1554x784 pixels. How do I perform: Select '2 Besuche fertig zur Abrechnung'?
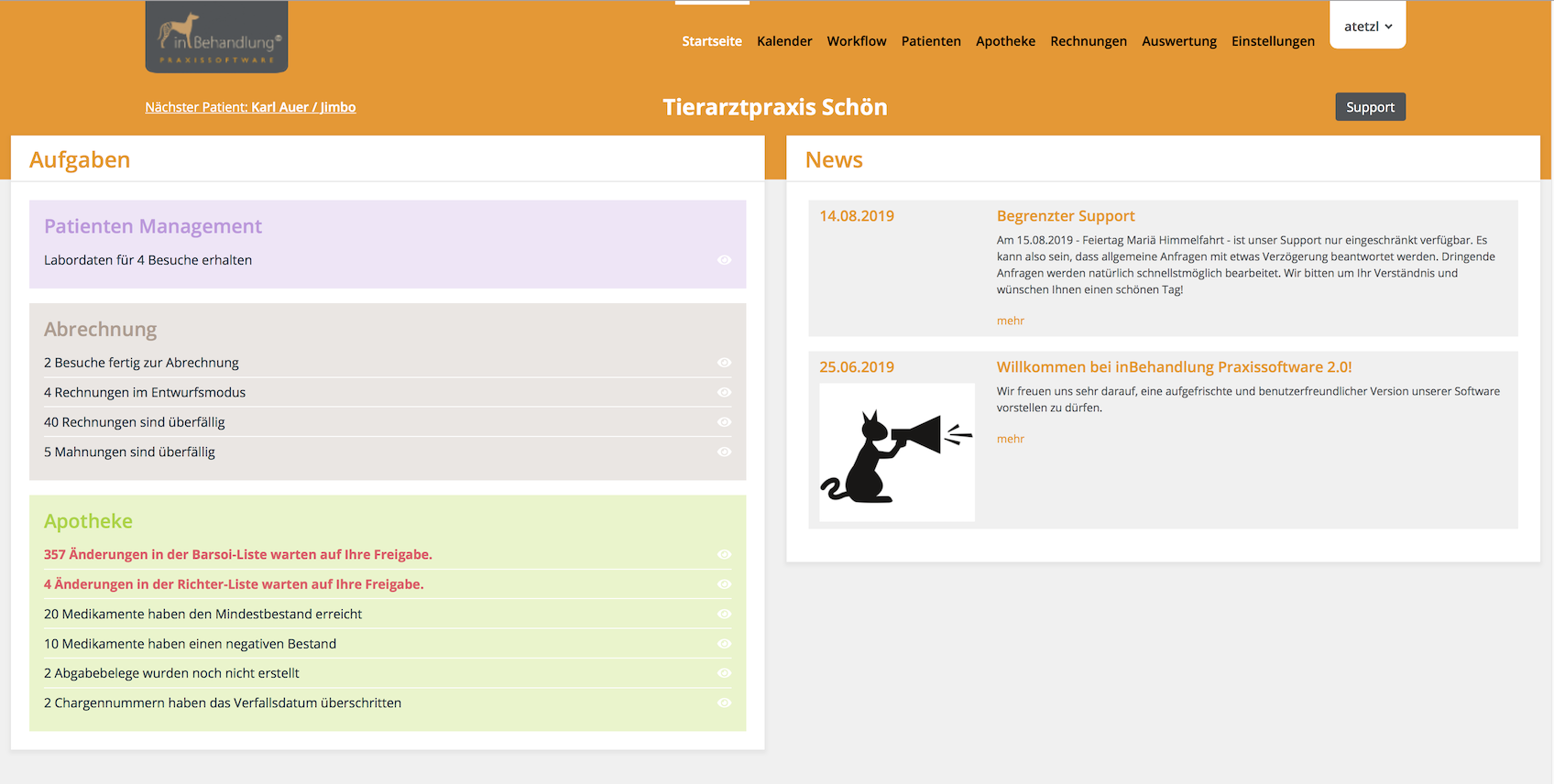coord(141,363)
